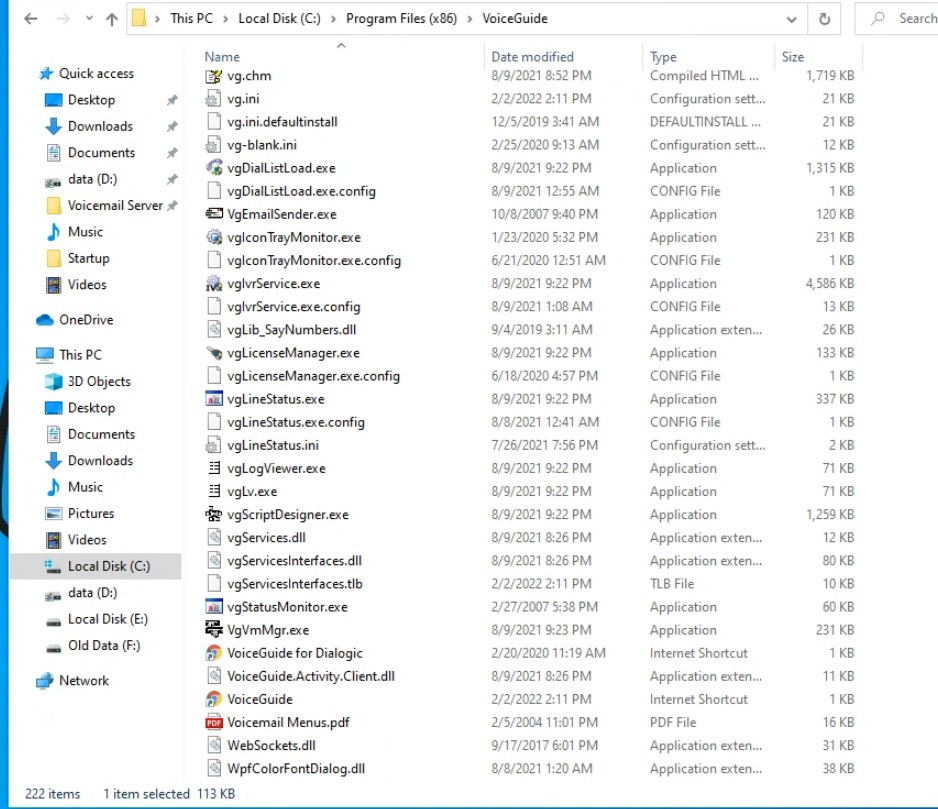Image resolution: width=938 pixels, height=809 pixels.
Task: Open the Recent locations dropdown arrow
Action: pyautogui.click(x=89, y=19)
